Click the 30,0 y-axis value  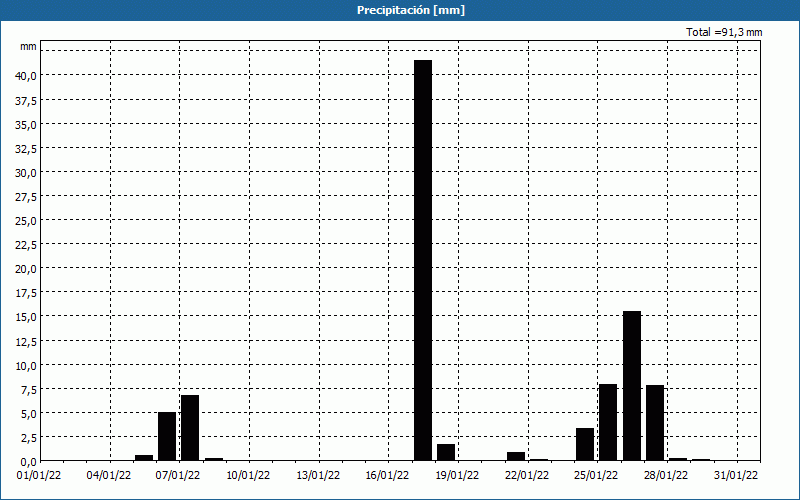pos(26,172)
